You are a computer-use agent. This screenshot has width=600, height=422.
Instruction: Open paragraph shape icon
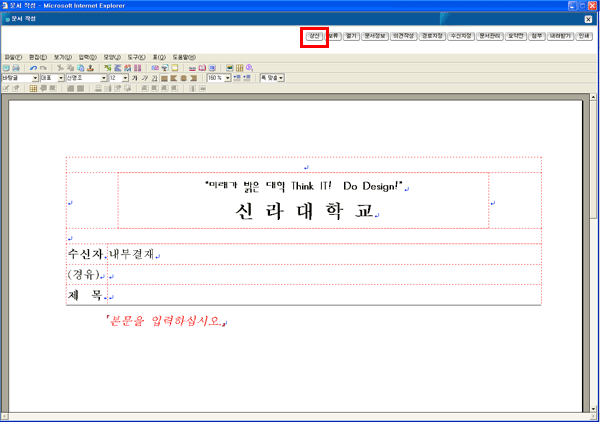click(x=118, y=68)
